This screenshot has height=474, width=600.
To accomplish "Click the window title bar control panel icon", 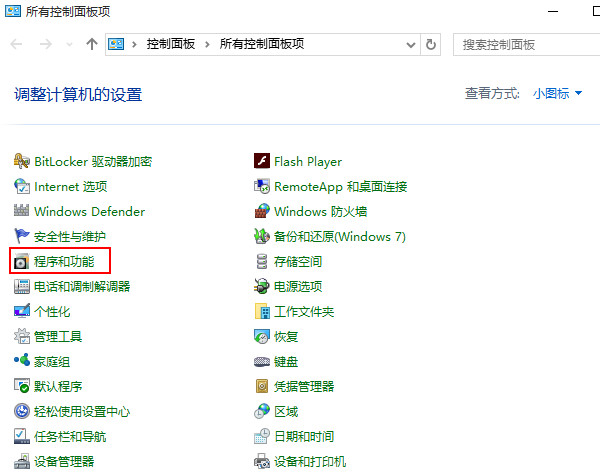I will tap(13, 11).
